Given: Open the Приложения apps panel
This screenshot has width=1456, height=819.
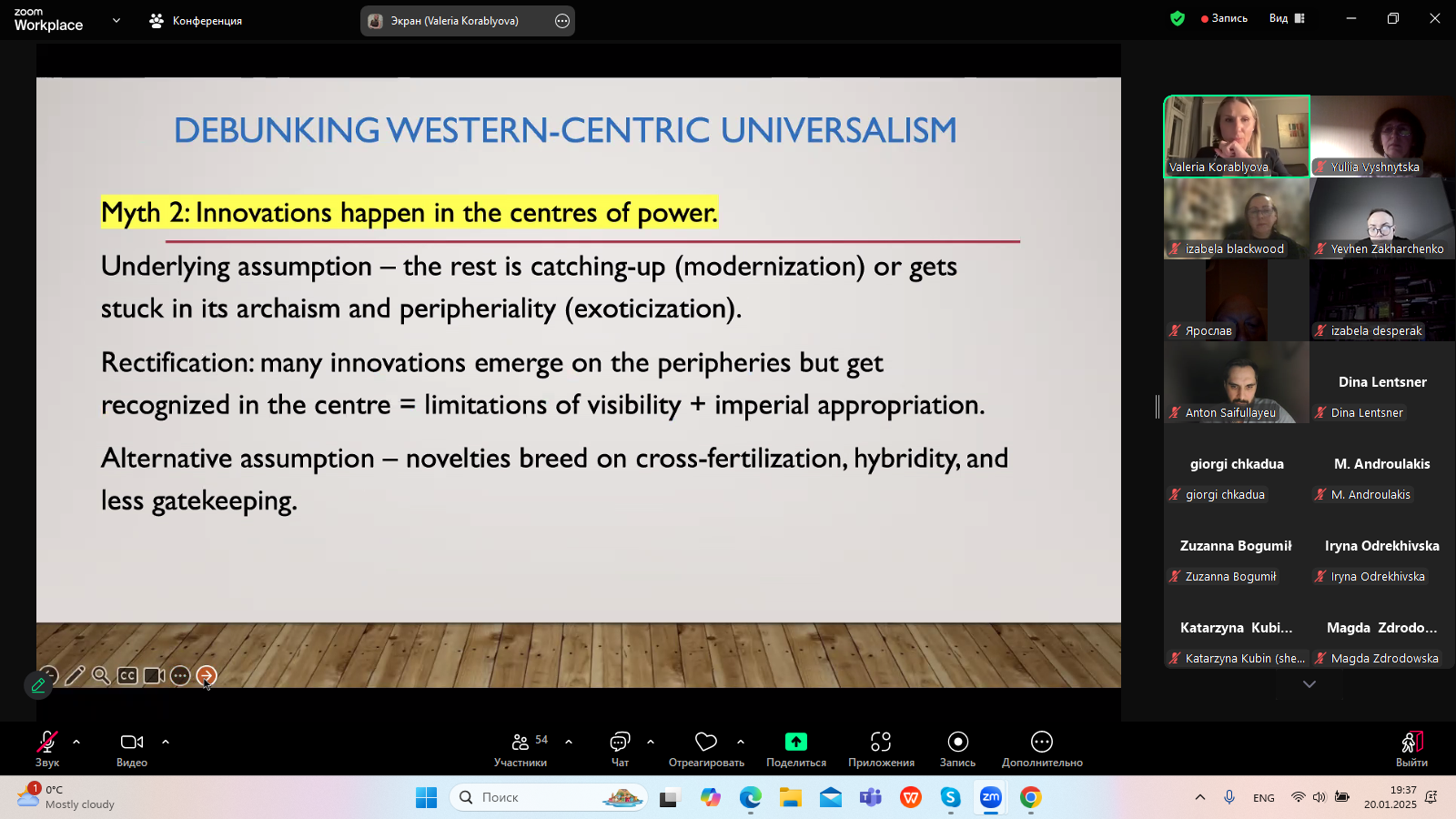Looking at the screenshot, I should click(881, 748).
